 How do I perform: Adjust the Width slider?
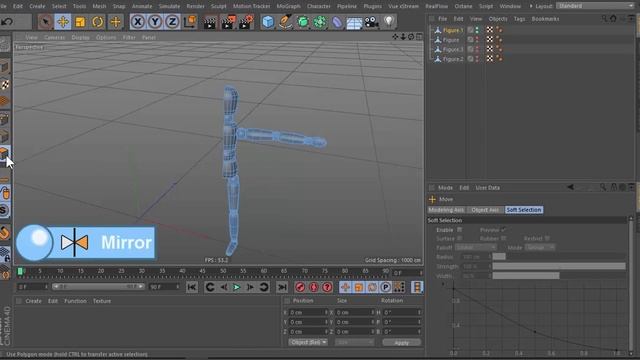[x=559, y=276]
